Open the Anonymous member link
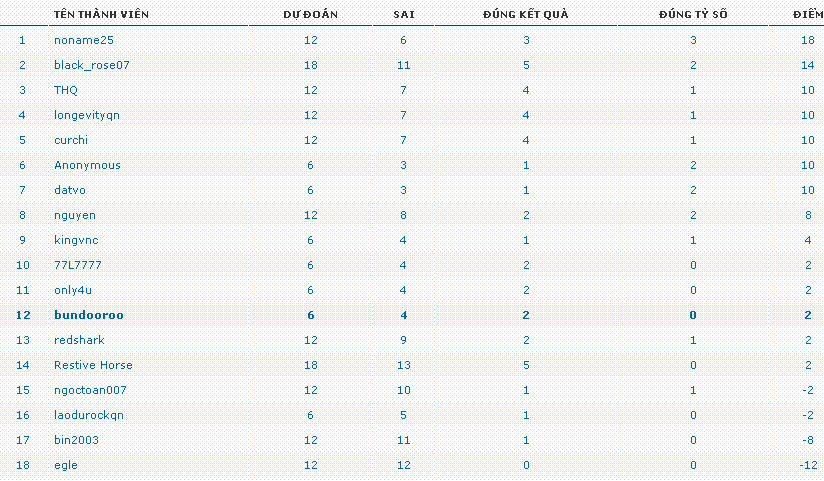This screenshot has height=481, width=824. [87, 165]
